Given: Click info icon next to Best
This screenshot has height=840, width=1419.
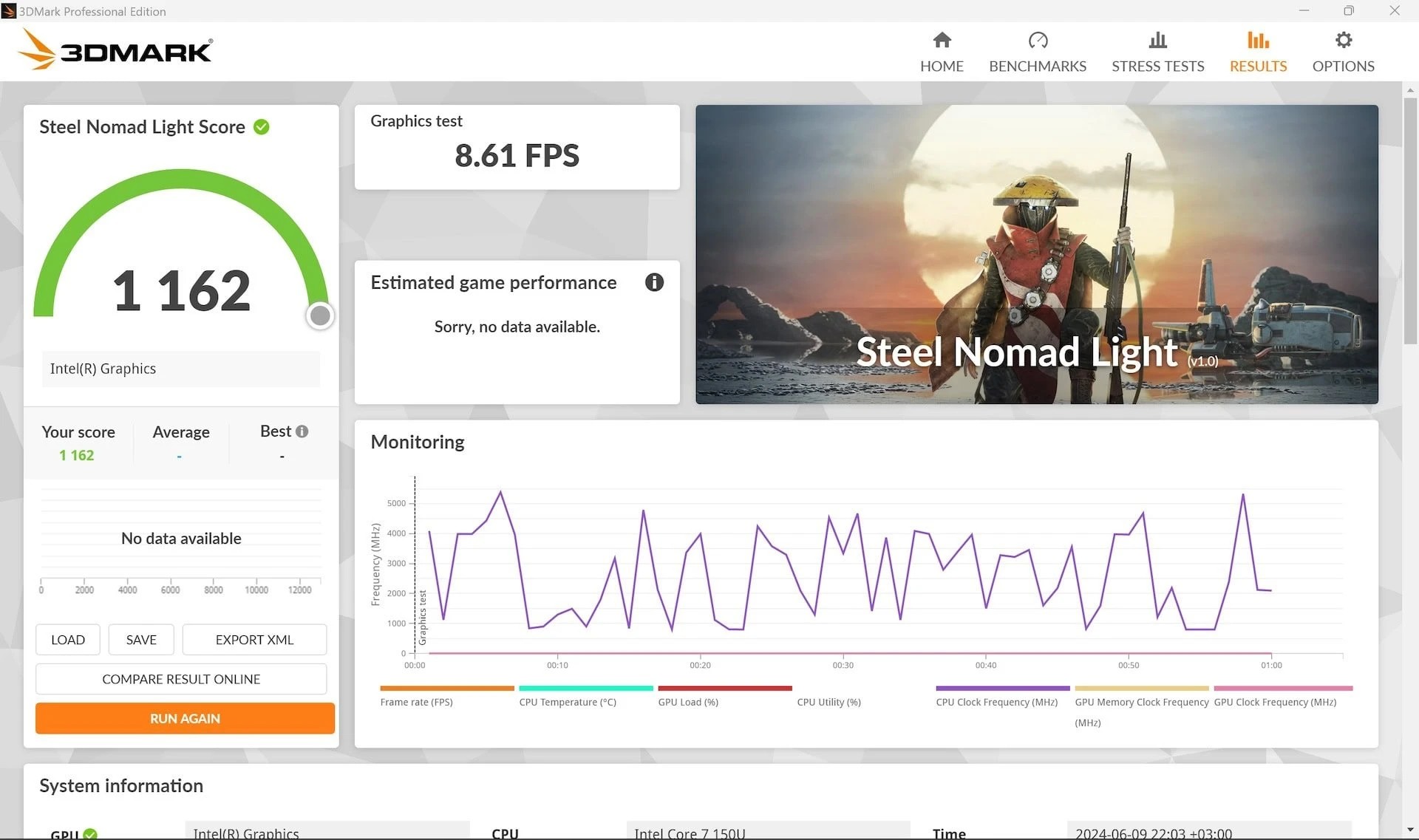Looking at the screenshot, I should point(302,431).
